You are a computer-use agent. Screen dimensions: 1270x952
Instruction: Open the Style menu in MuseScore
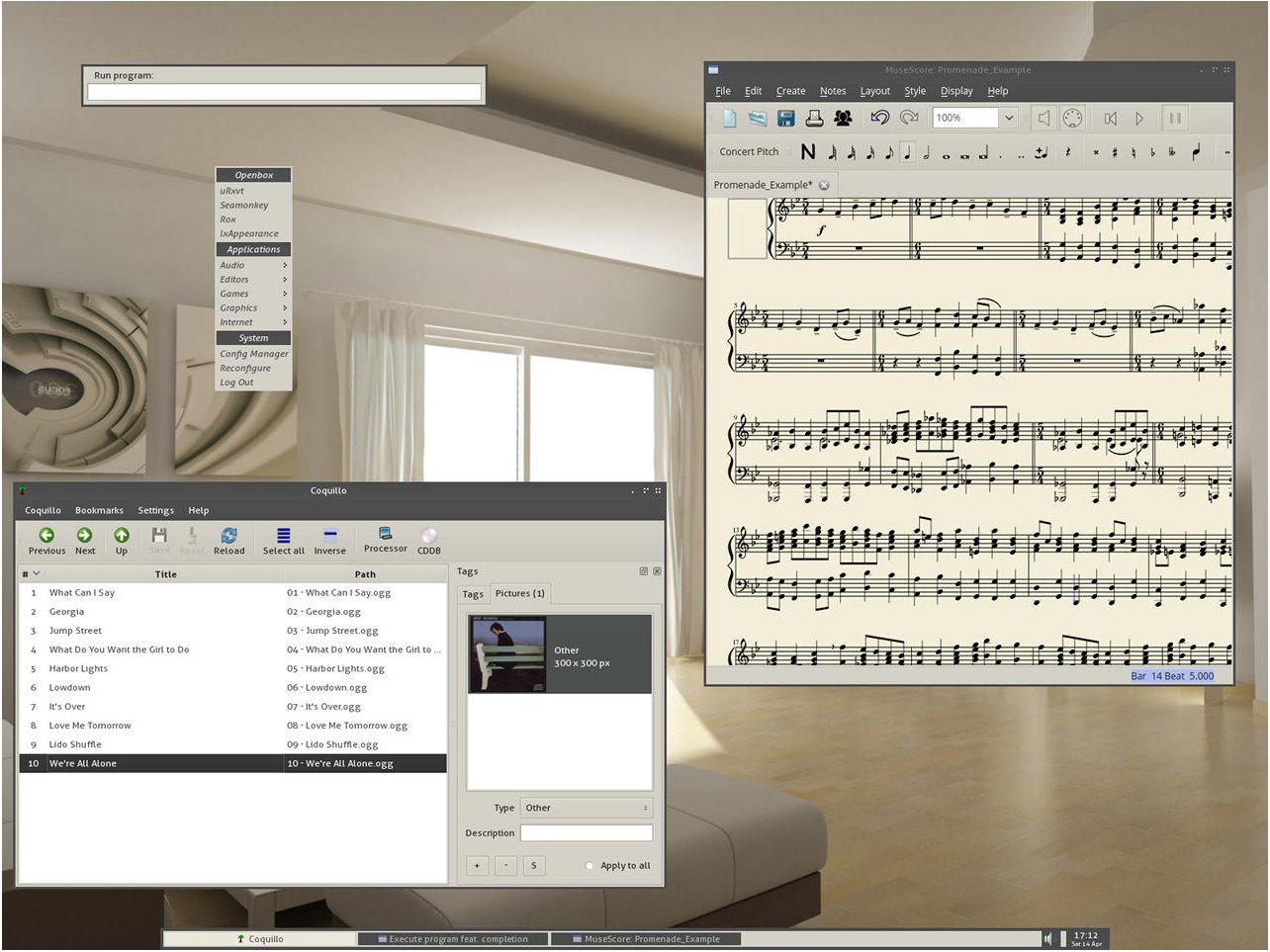pos(915,91)
